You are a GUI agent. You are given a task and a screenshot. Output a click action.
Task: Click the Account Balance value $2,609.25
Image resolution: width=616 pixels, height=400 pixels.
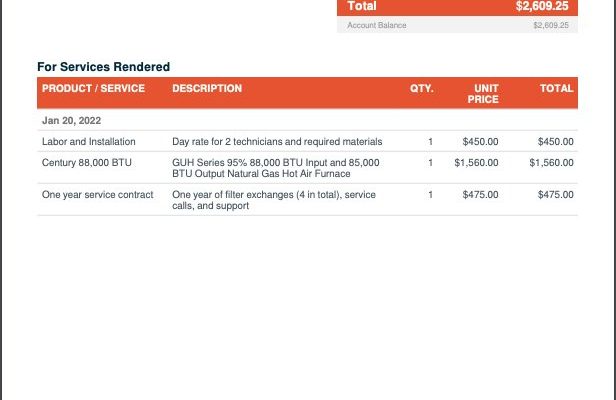click(x=551, y=25)
